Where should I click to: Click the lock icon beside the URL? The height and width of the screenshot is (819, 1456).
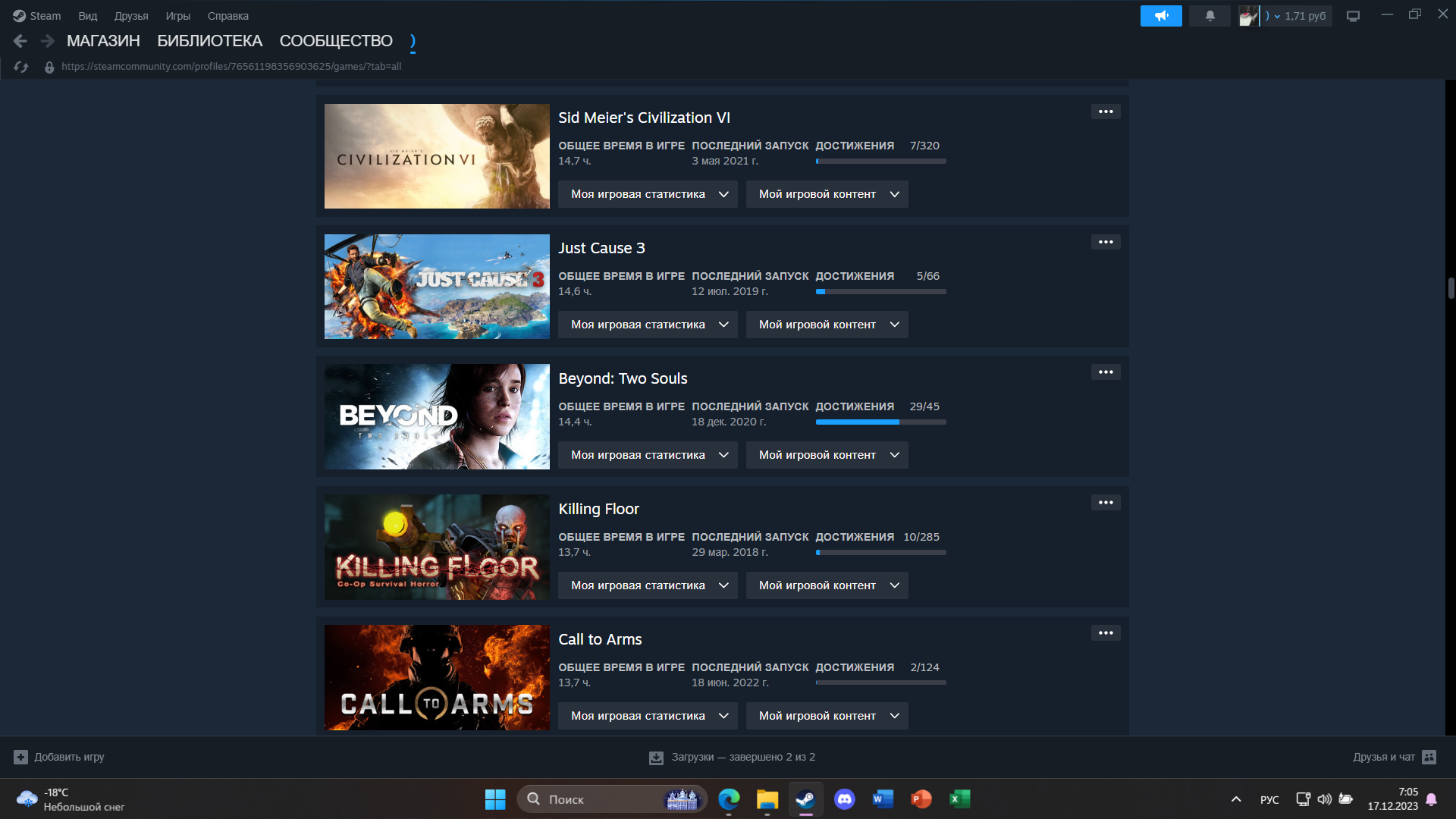[x=49, y=67]
